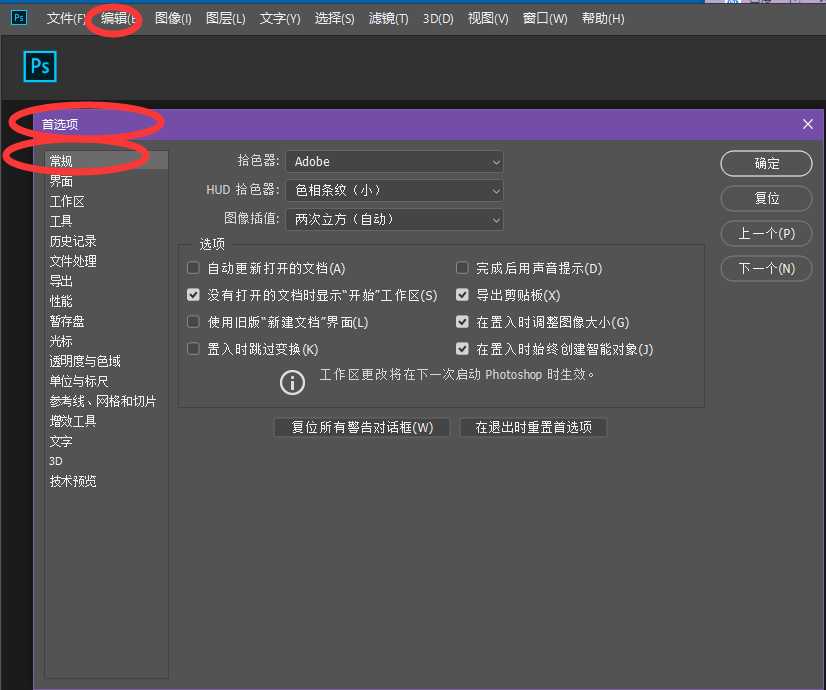Select 暂存盘 category
This screenshot has width=826, height=690.
coord(67,321)
